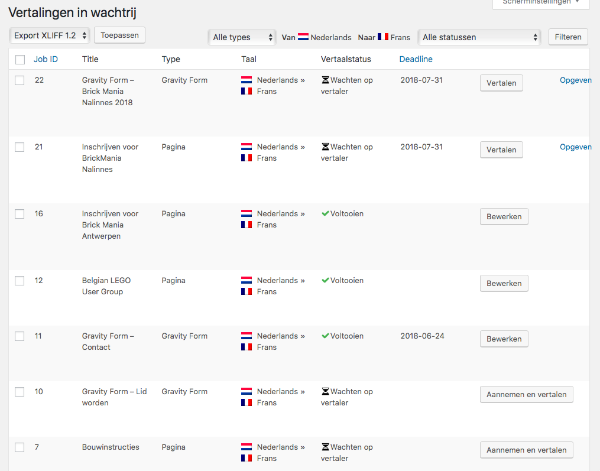
Task: Click the green checkmark for job 11
Action: click(325, 336)
